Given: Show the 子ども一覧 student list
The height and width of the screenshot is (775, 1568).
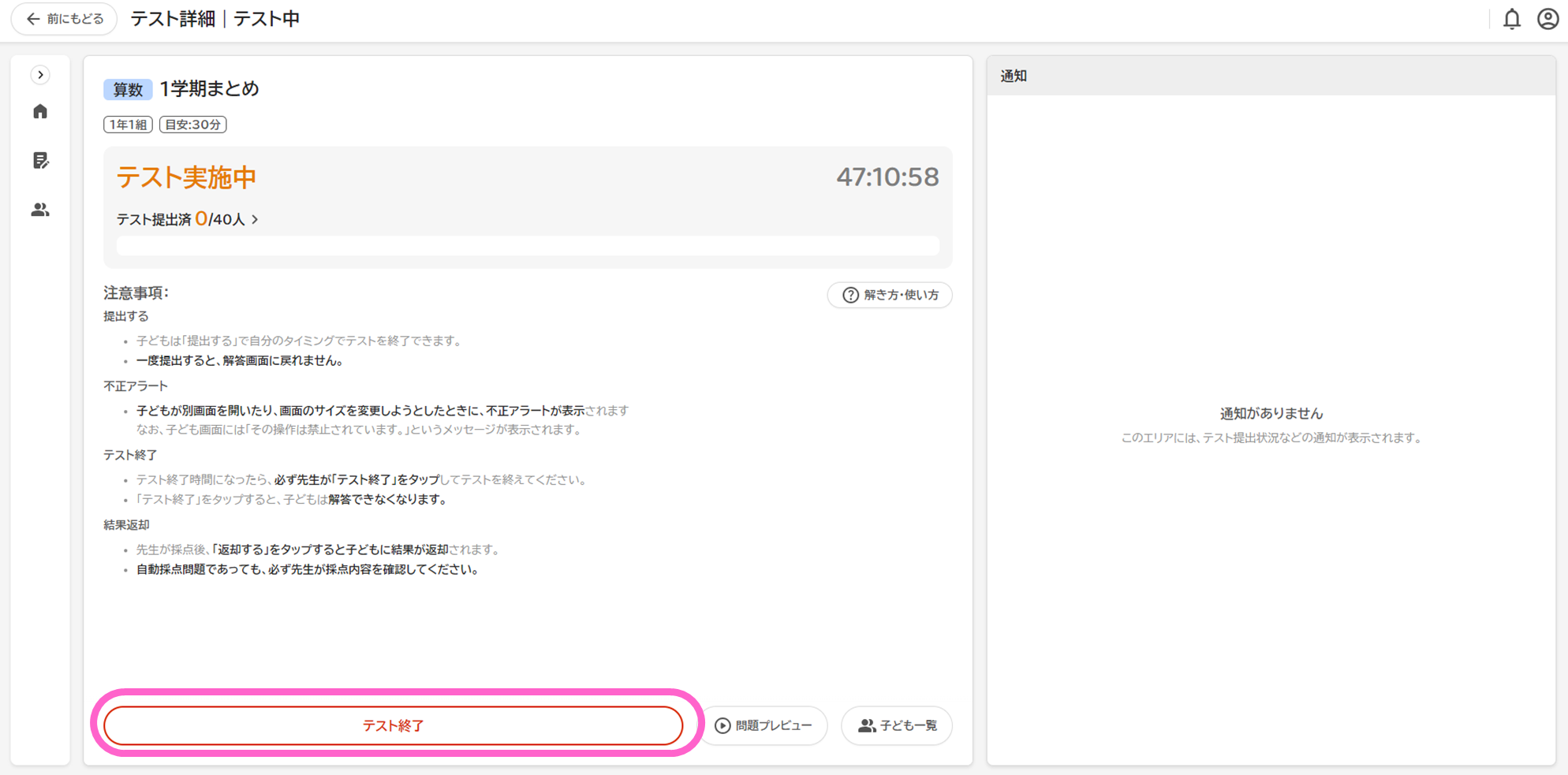Looking at the screenshot, I should pos(897,725).
